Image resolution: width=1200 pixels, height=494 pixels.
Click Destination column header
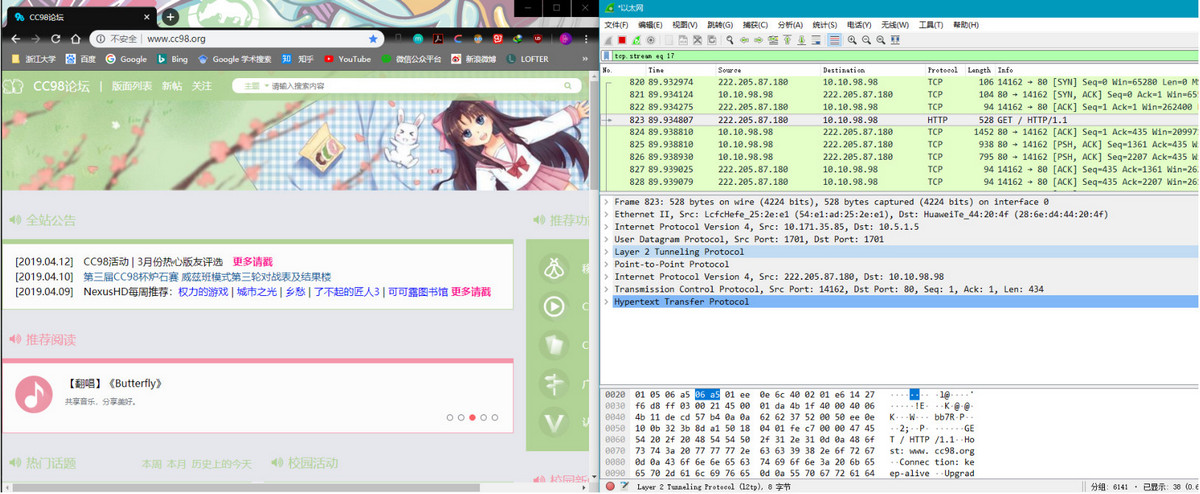845,70
